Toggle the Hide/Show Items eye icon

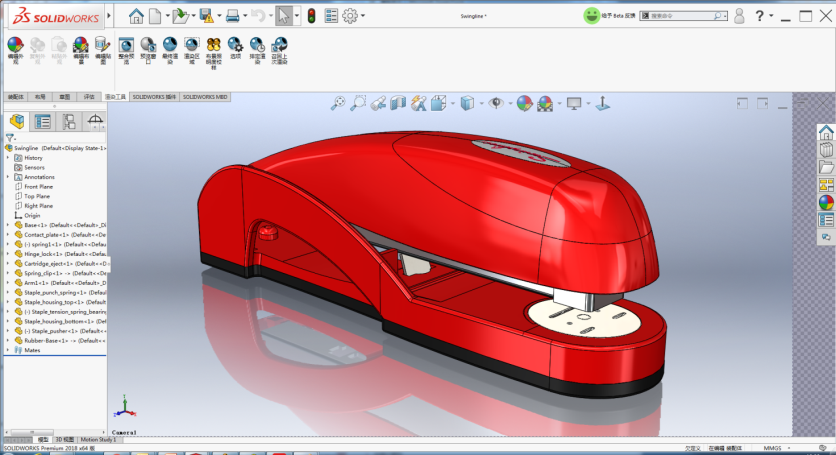tap(496, 102)
